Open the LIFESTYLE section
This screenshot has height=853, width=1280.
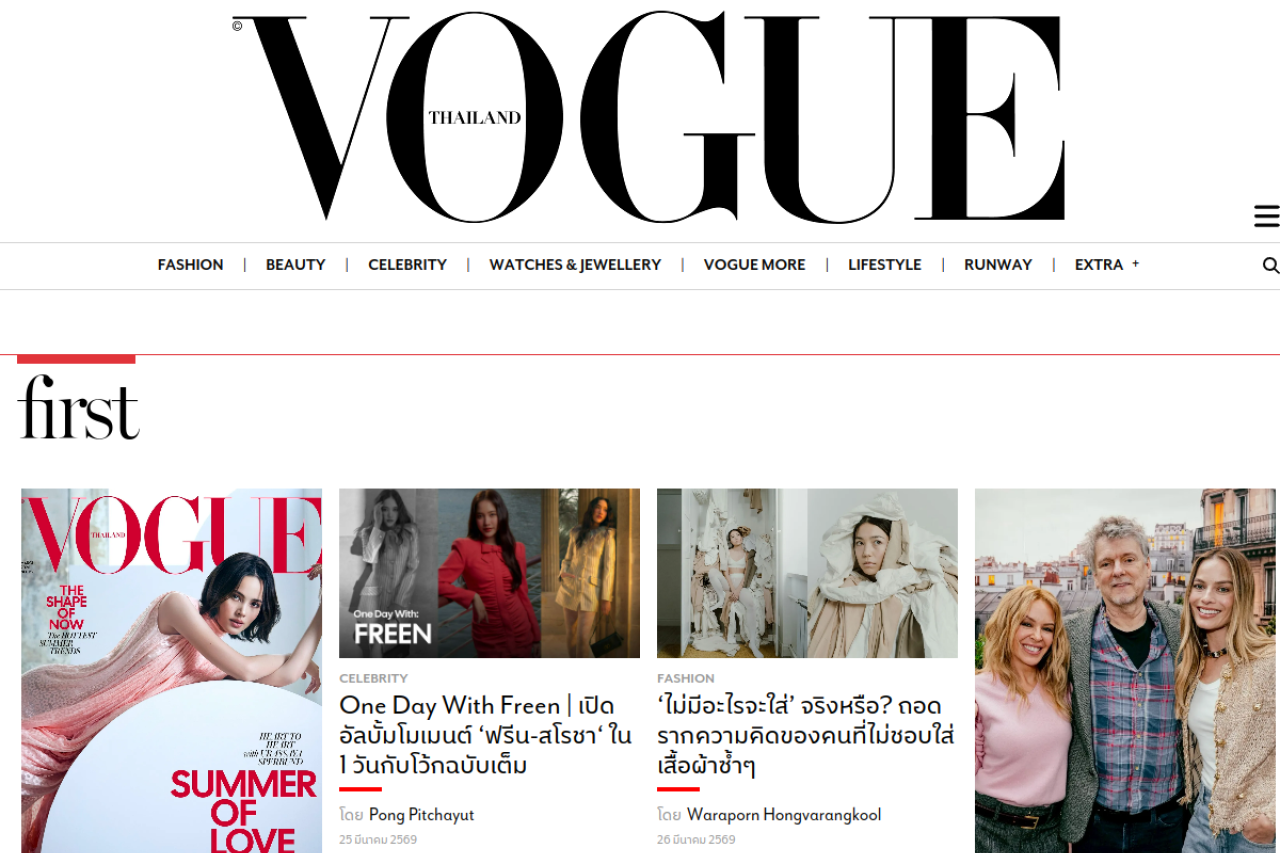884,265
